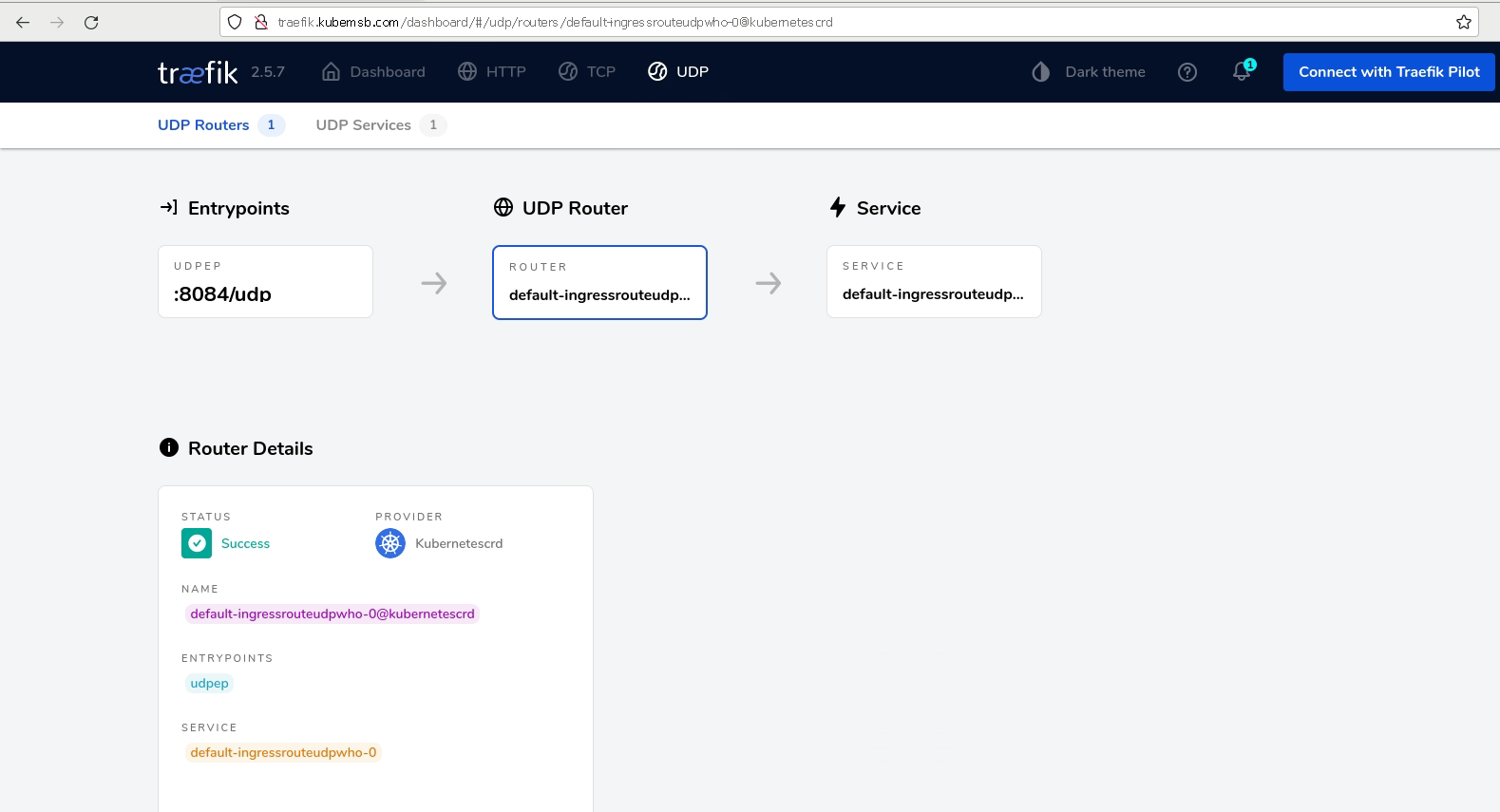Select the UDP nav item

[678, 72]
